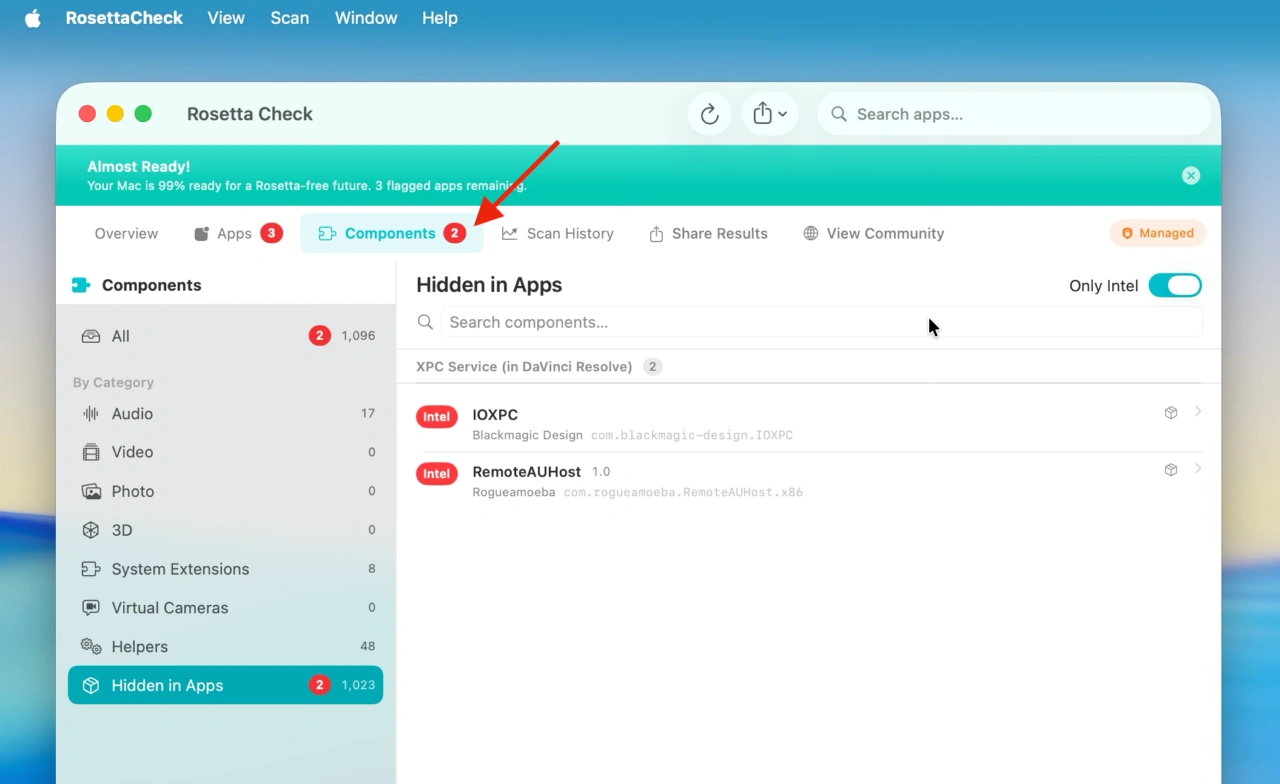Image resolution: width=1280 pixels, height=784 pixels.
Task: Click the Hidden in Apps heading
Action: (x=489, y=285)
